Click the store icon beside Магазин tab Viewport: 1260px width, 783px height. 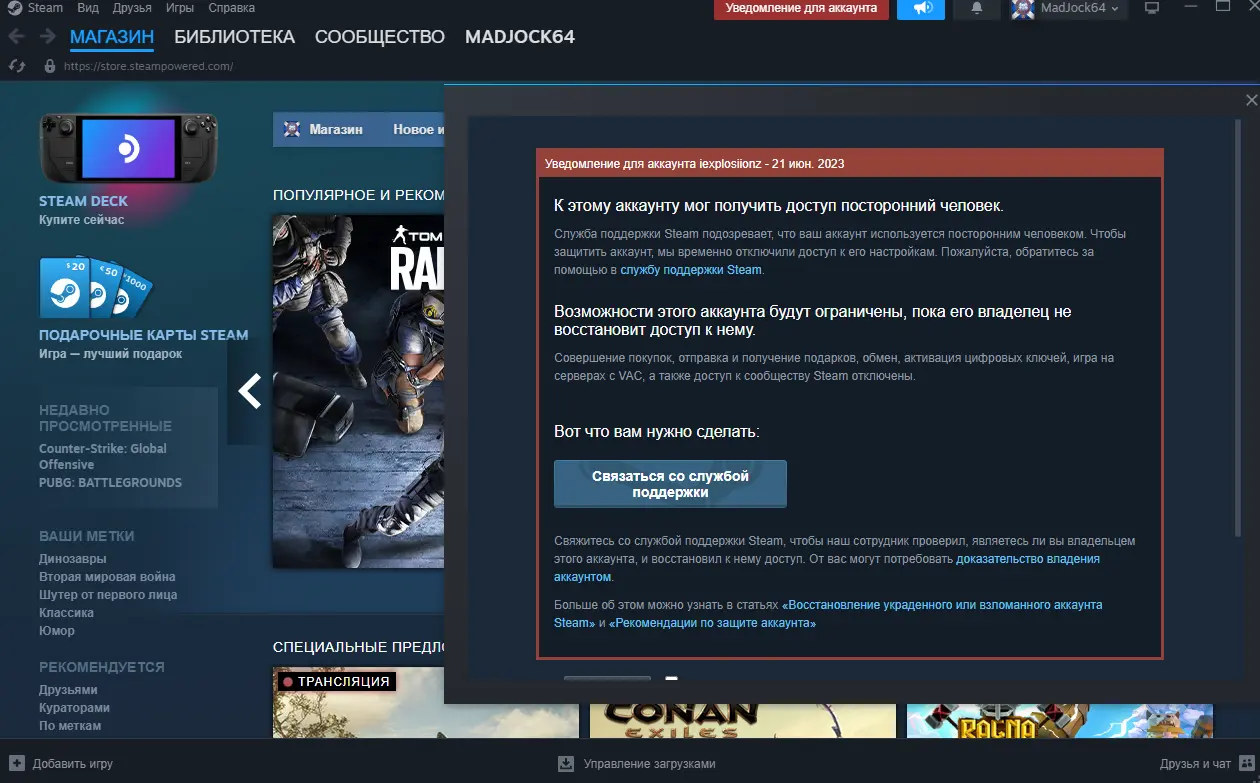(x=292, y=129)
